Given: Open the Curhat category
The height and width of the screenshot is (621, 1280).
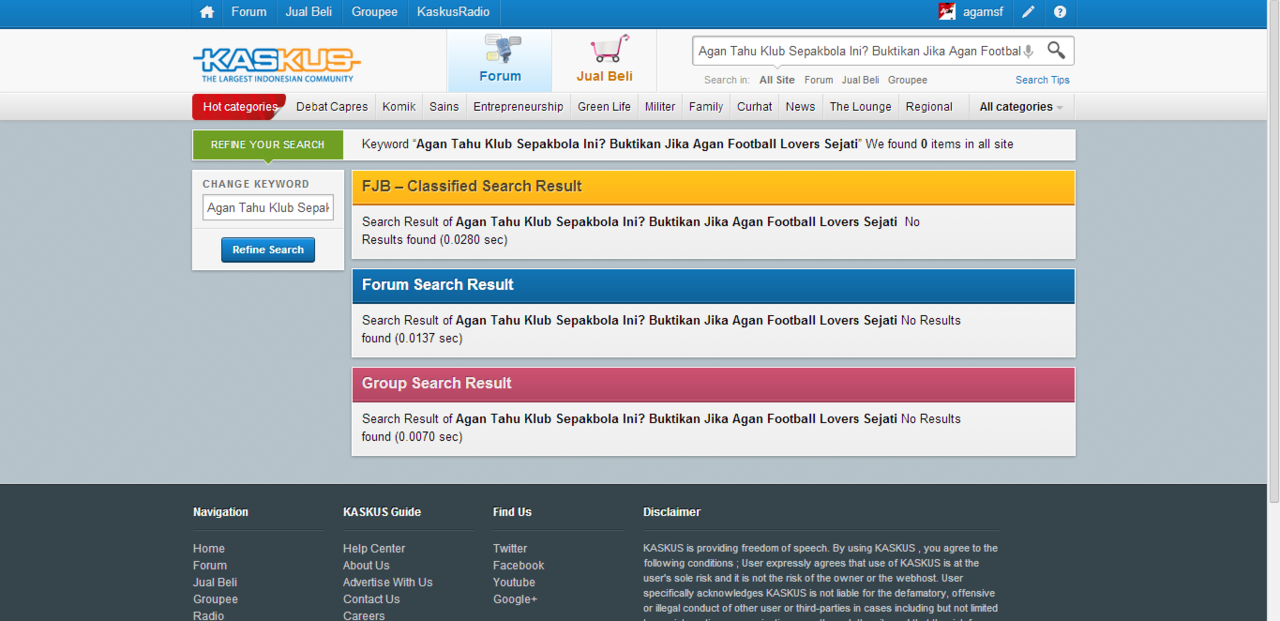Looking at the screenshot, I should 755,107.
